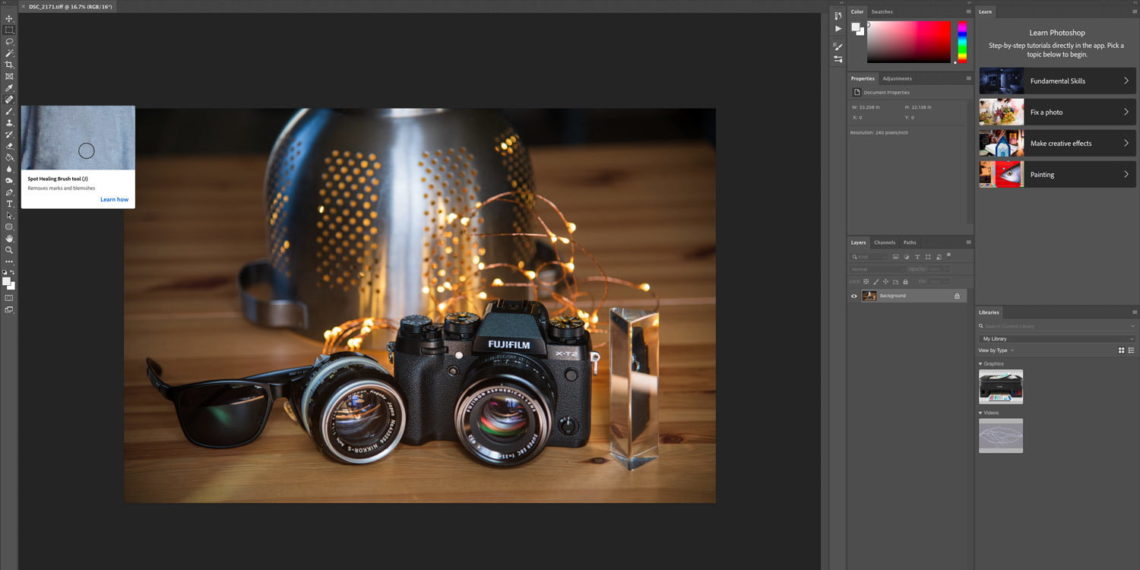Toggle pixel layer filter in Layers panel

896,257
